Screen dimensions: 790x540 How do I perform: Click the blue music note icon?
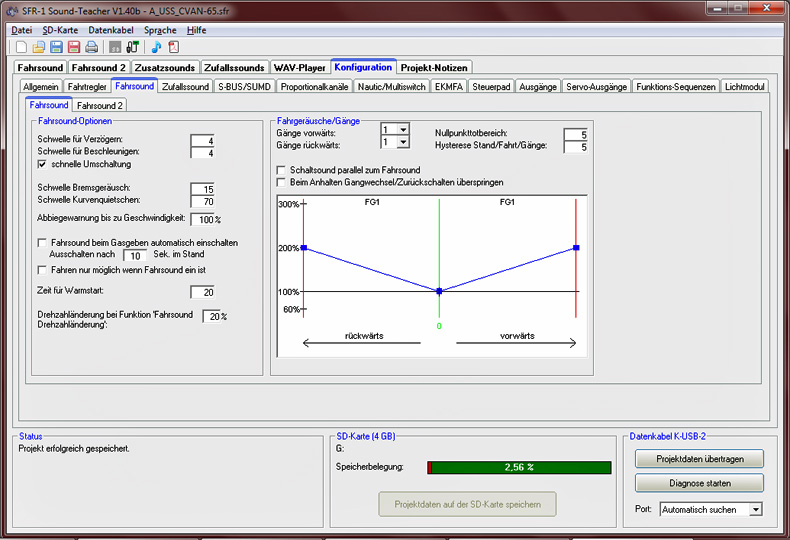coord(156,47)
